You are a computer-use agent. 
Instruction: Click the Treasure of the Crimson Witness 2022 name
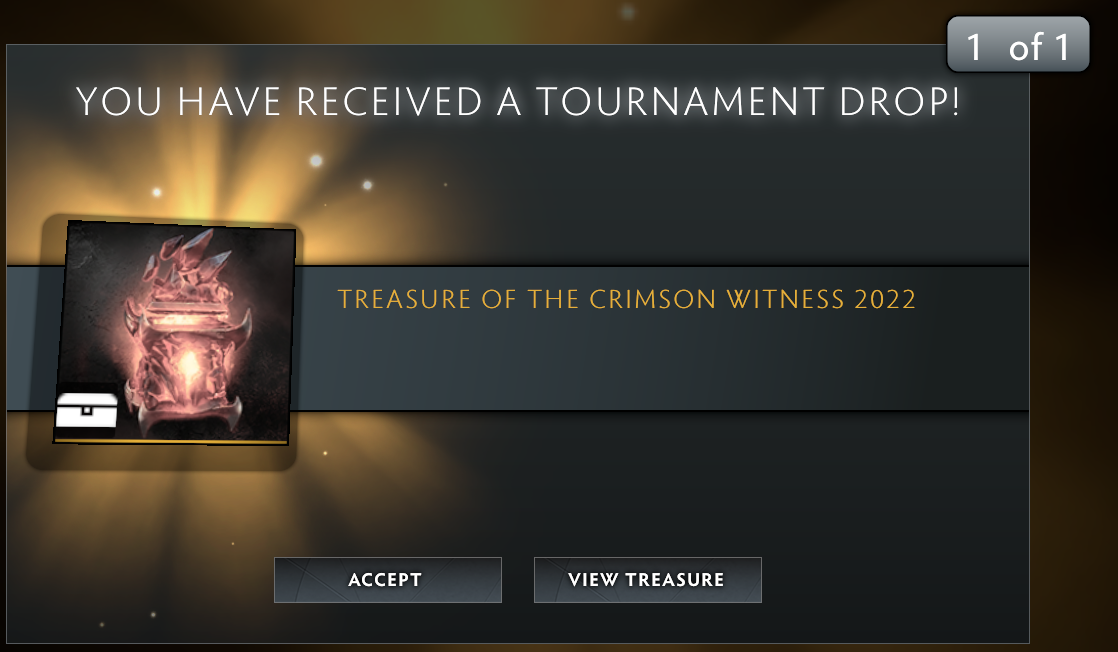[x=626, y=300]
